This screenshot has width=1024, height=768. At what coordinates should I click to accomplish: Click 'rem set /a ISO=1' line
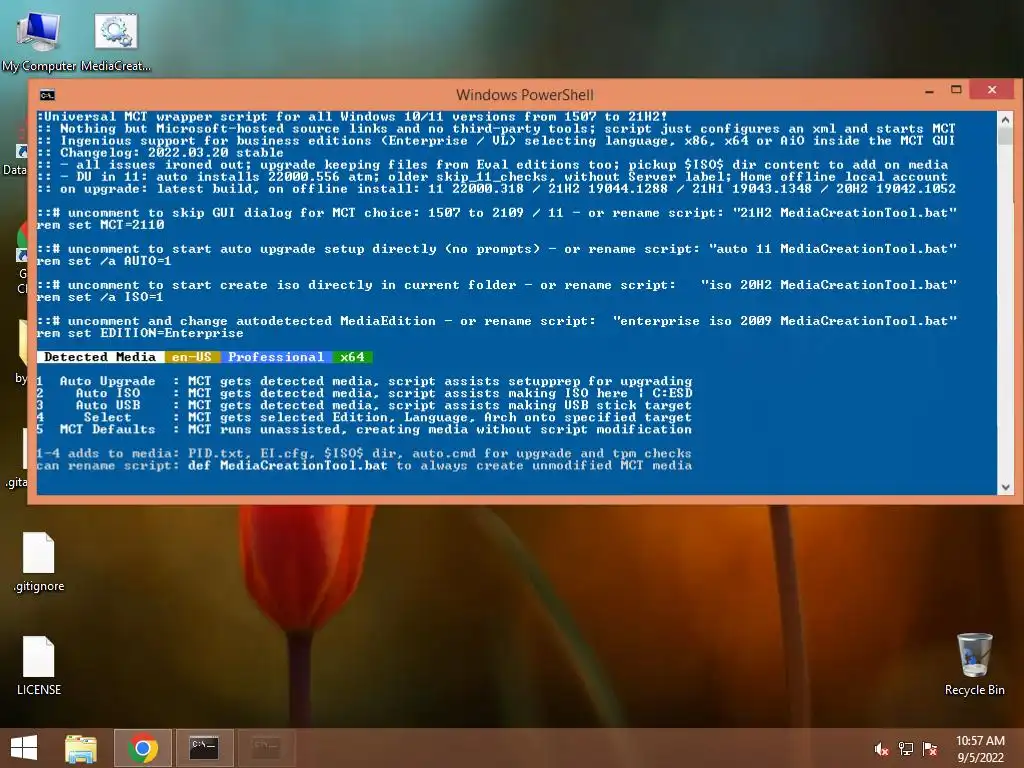pyautogui.click(x=101, y=297)
